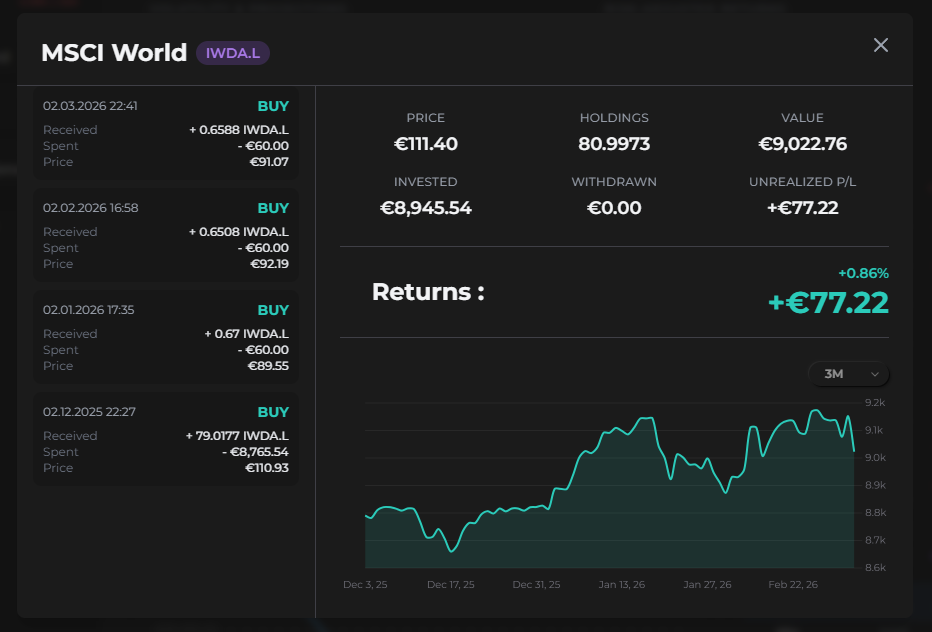
Task: Close the MSCI World dialog
Action: tap(879, 45)
